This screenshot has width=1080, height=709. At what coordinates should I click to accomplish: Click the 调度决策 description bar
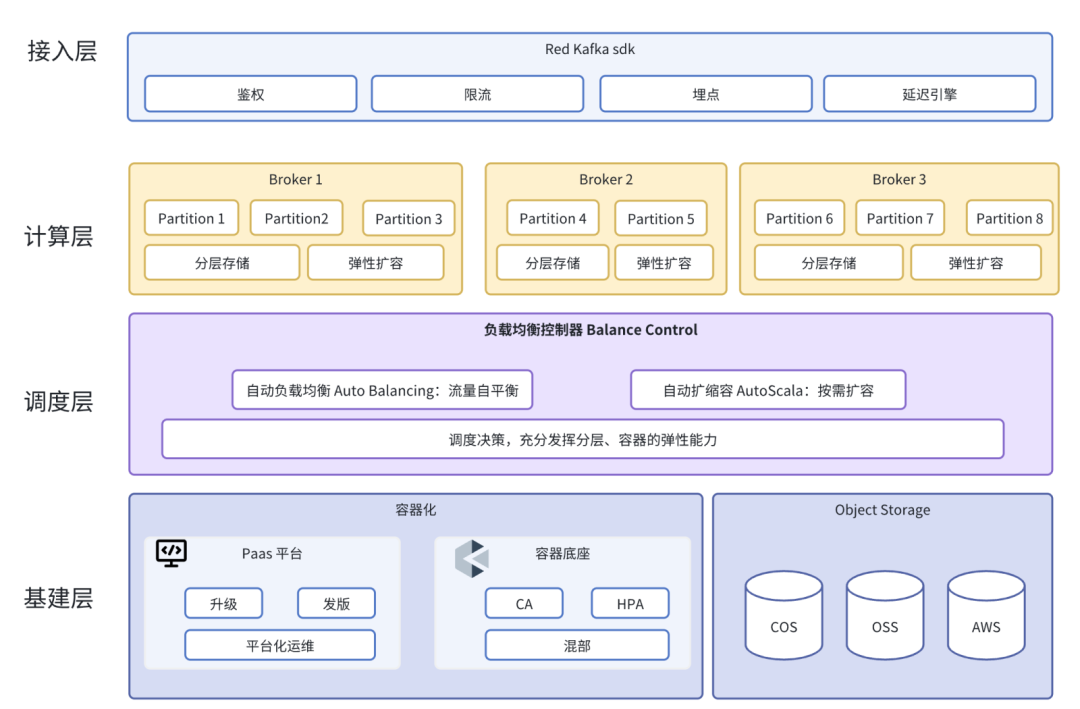tap(583, 439)
